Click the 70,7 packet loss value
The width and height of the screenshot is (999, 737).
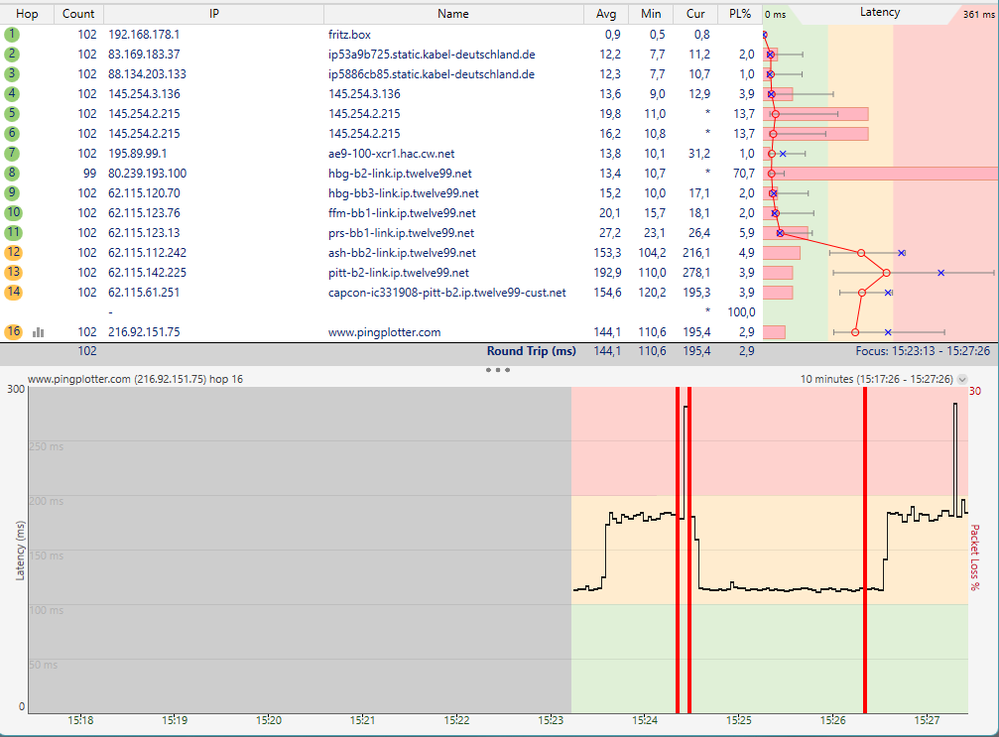pyautogui.click(x=744, y=173)
